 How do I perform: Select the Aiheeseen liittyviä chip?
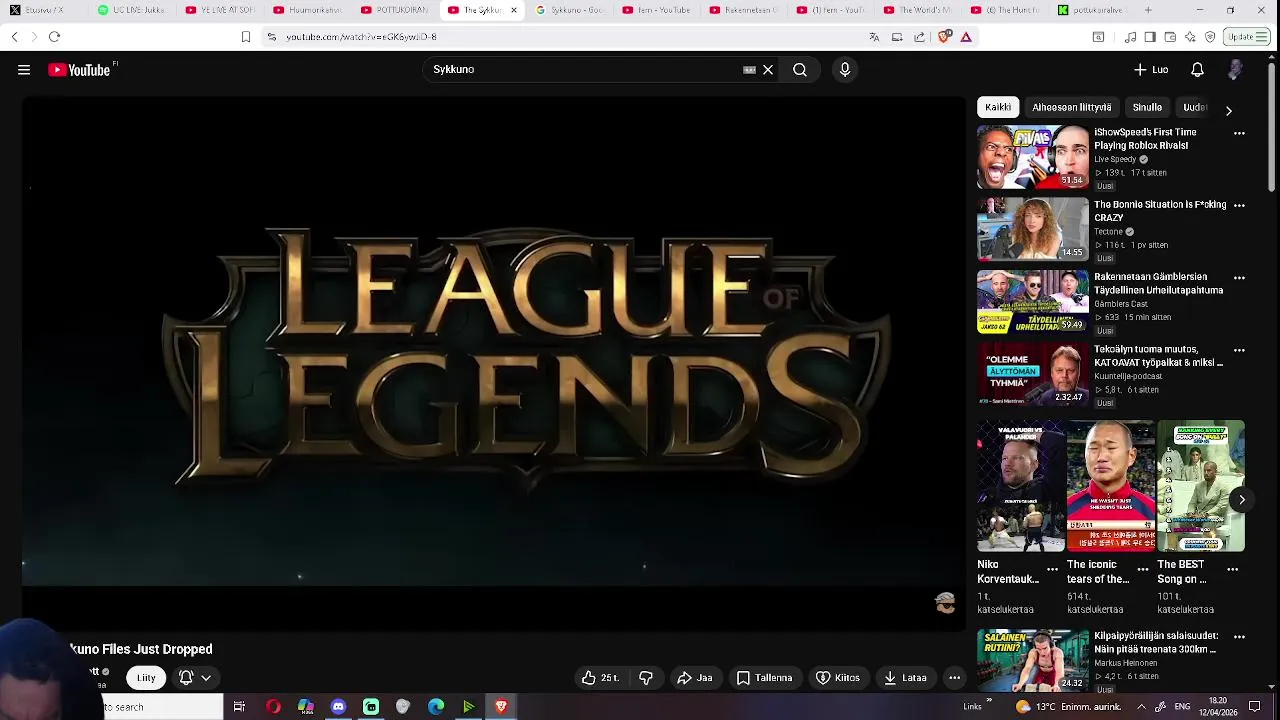(1071, 107)
